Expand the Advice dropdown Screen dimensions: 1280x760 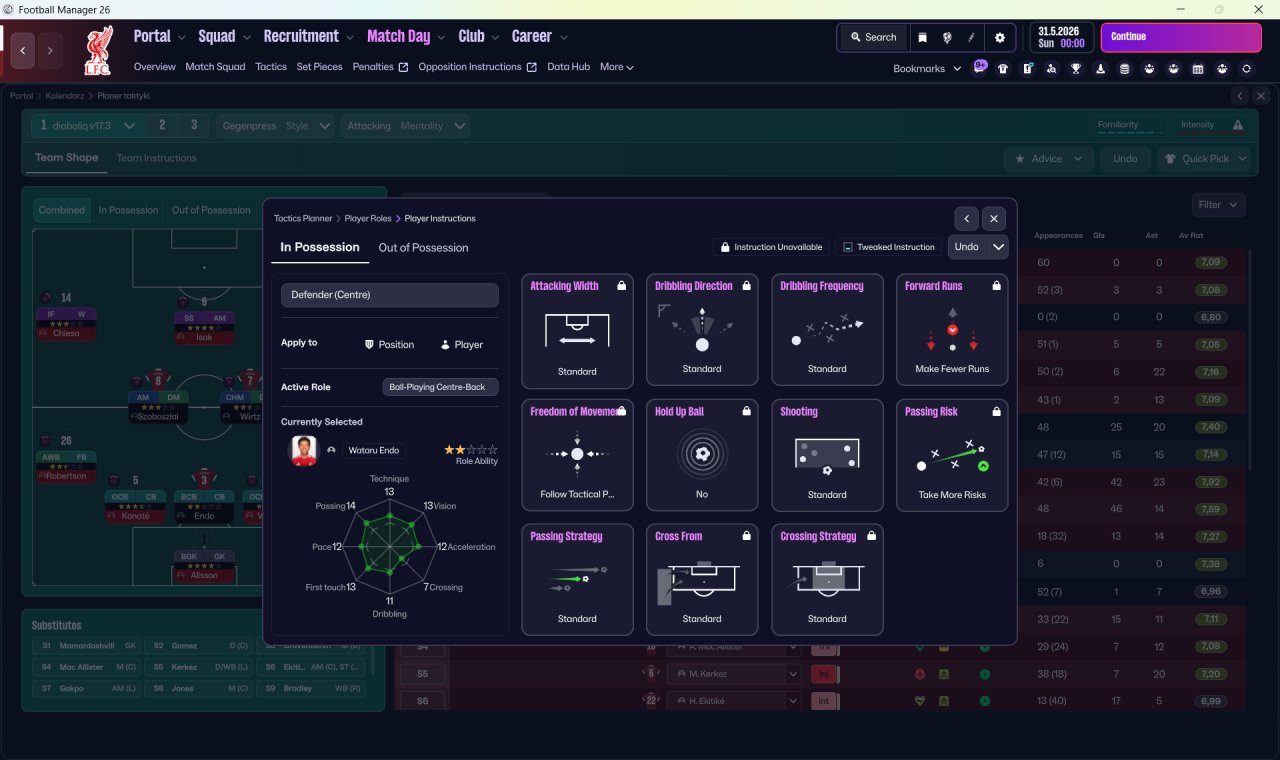[x=1049, y=158]
